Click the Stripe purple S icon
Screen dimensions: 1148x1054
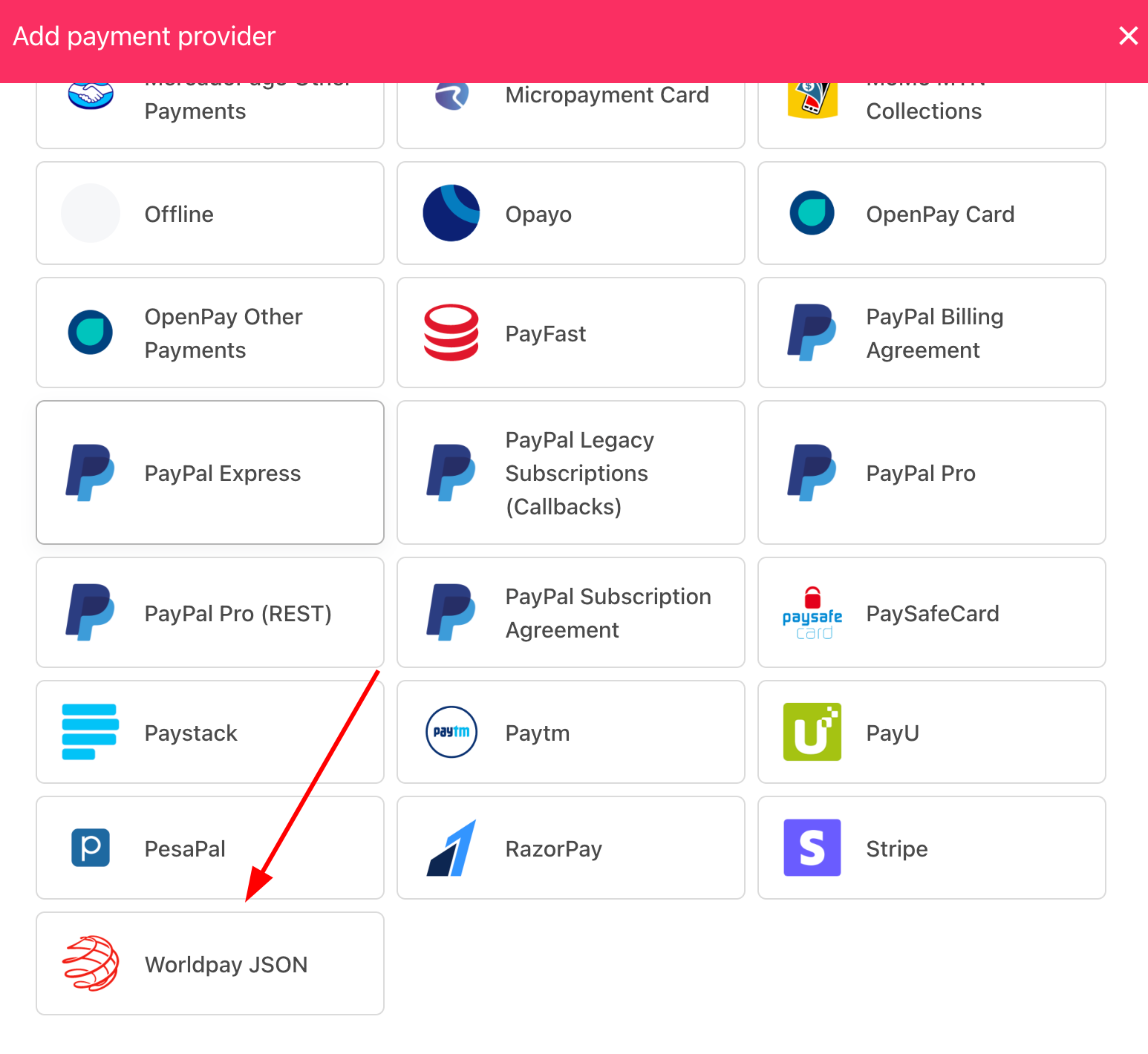(x=812, y=848)
